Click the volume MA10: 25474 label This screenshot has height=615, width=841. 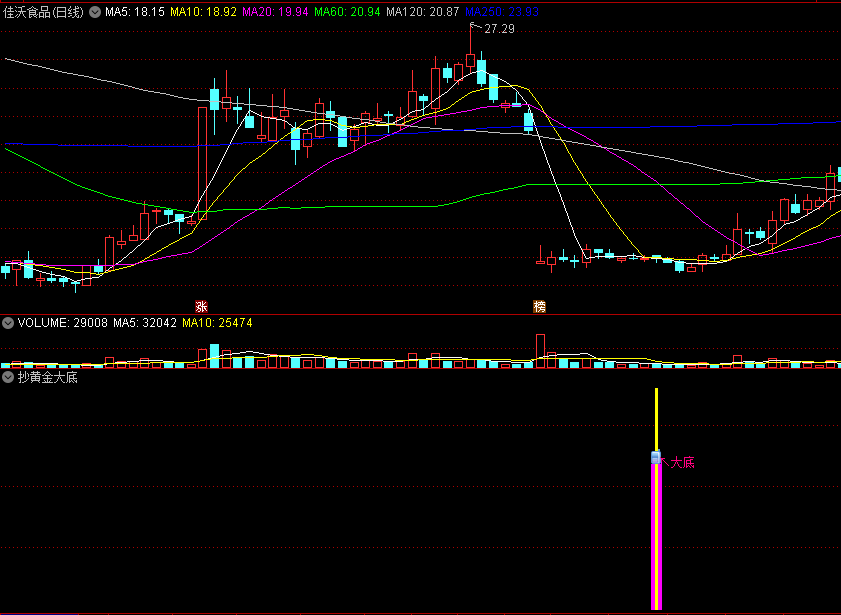coord(217,323)
